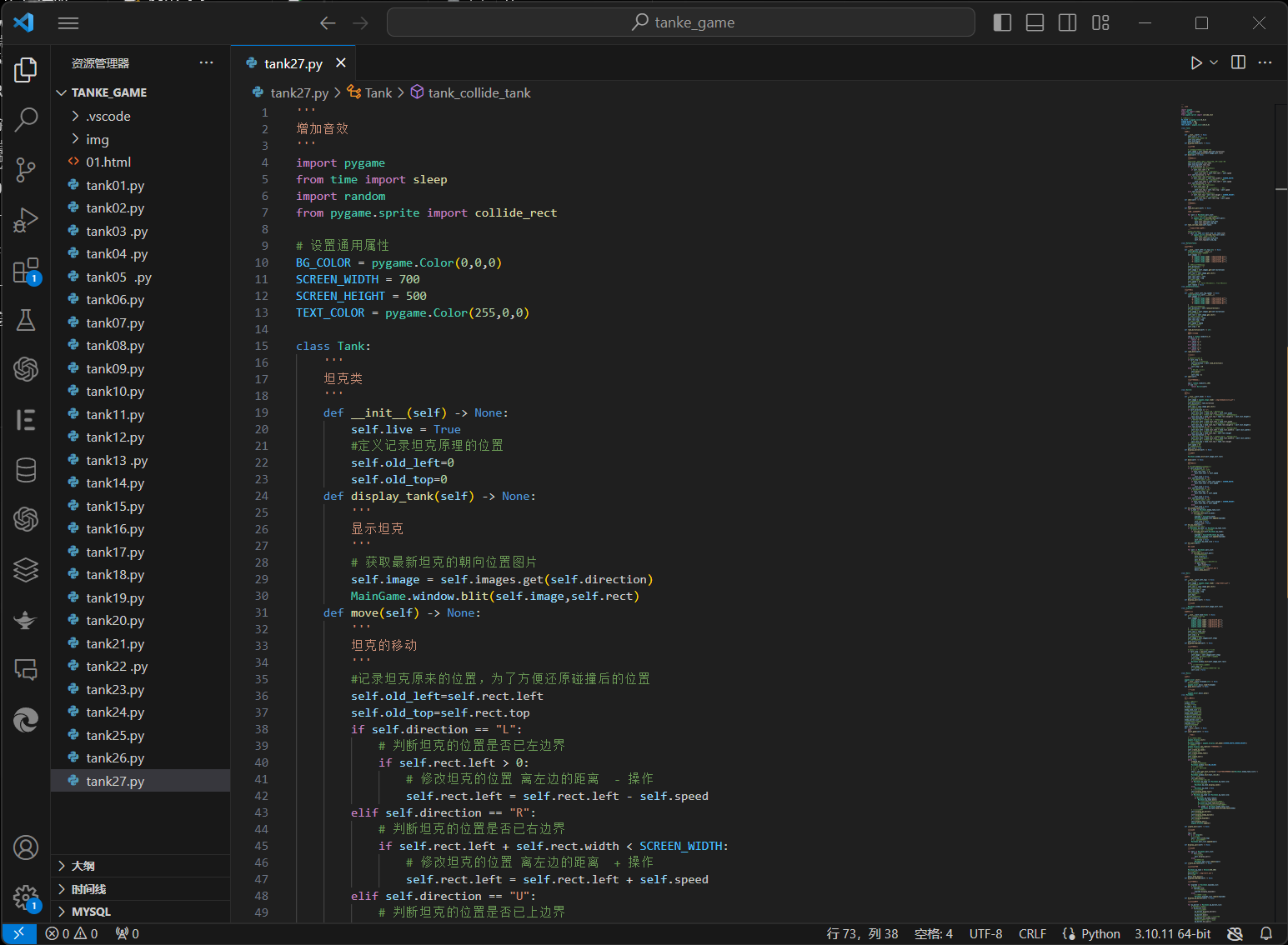Open 01.html in the explorer
Screen dimensions: 1288x945
(x=140, y=162)
